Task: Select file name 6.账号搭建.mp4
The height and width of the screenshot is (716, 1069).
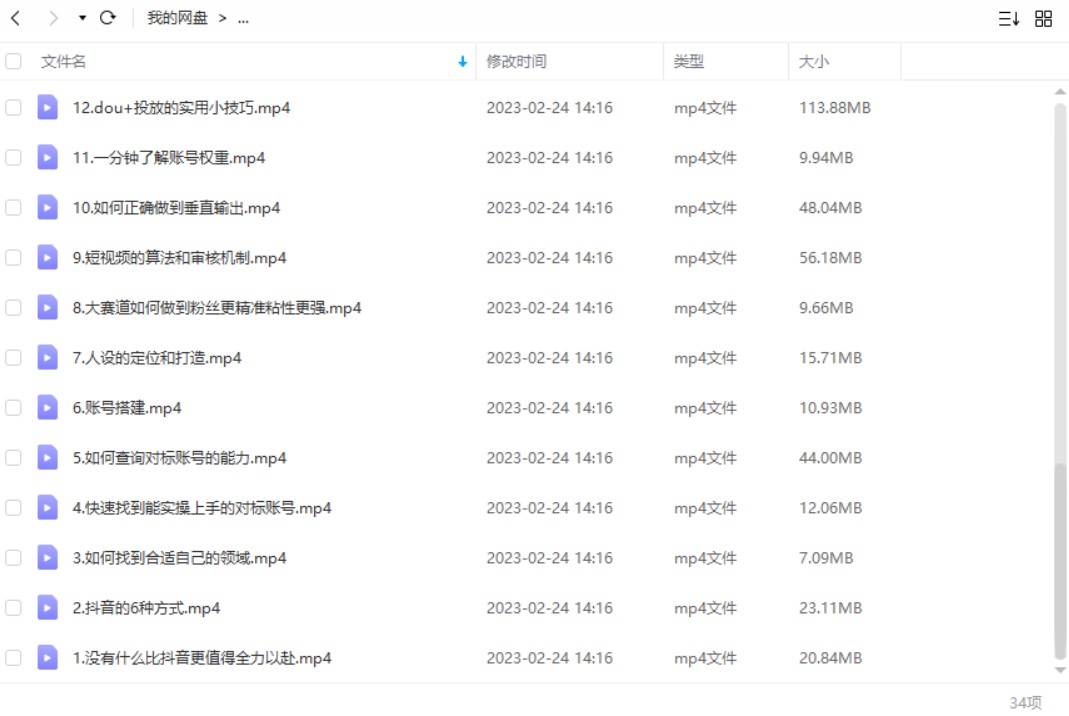Action: click(x=127, y=408)
